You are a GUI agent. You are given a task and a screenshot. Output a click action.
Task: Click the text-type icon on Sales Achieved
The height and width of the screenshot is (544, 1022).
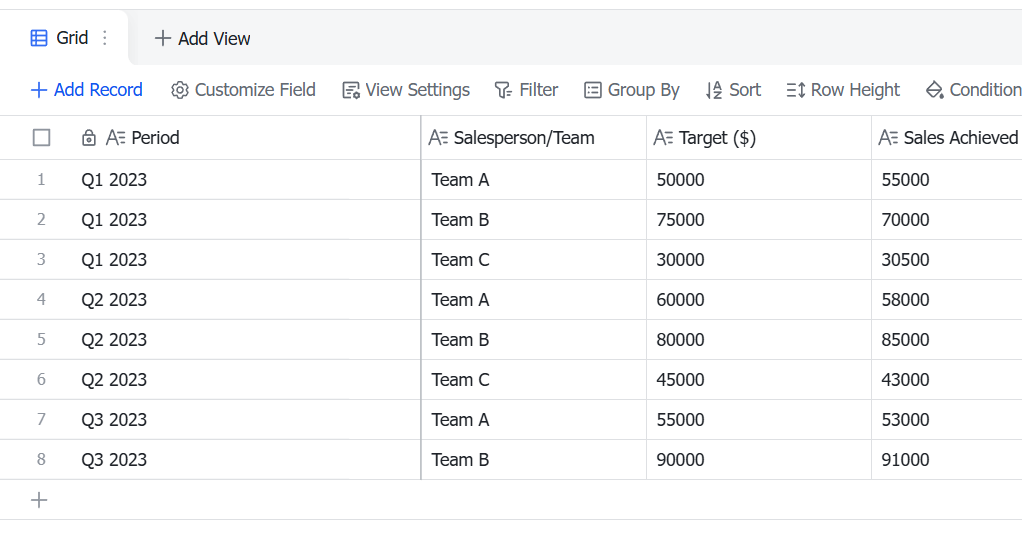(888, 137)
